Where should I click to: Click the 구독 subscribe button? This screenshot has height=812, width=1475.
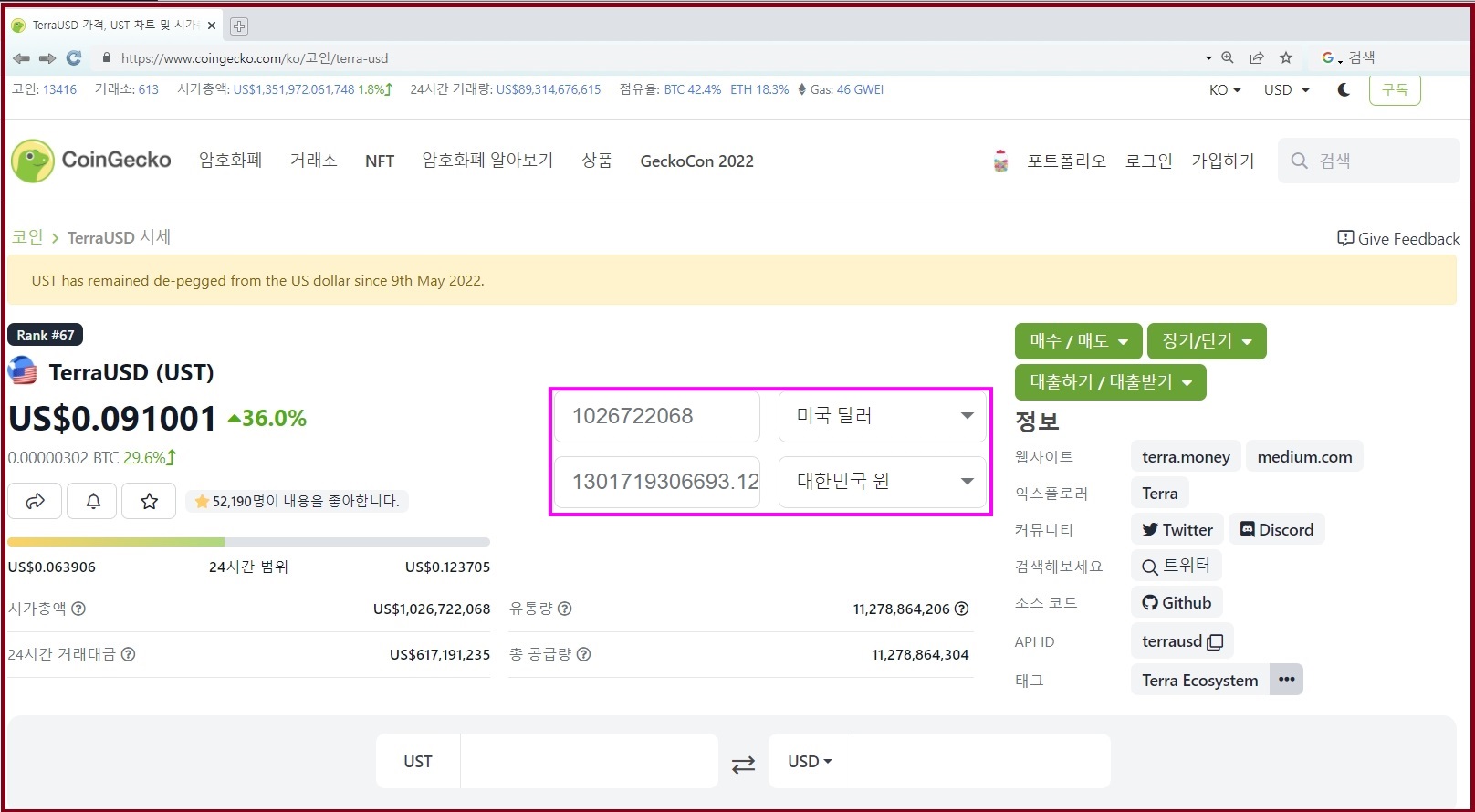coord(1395,89)
